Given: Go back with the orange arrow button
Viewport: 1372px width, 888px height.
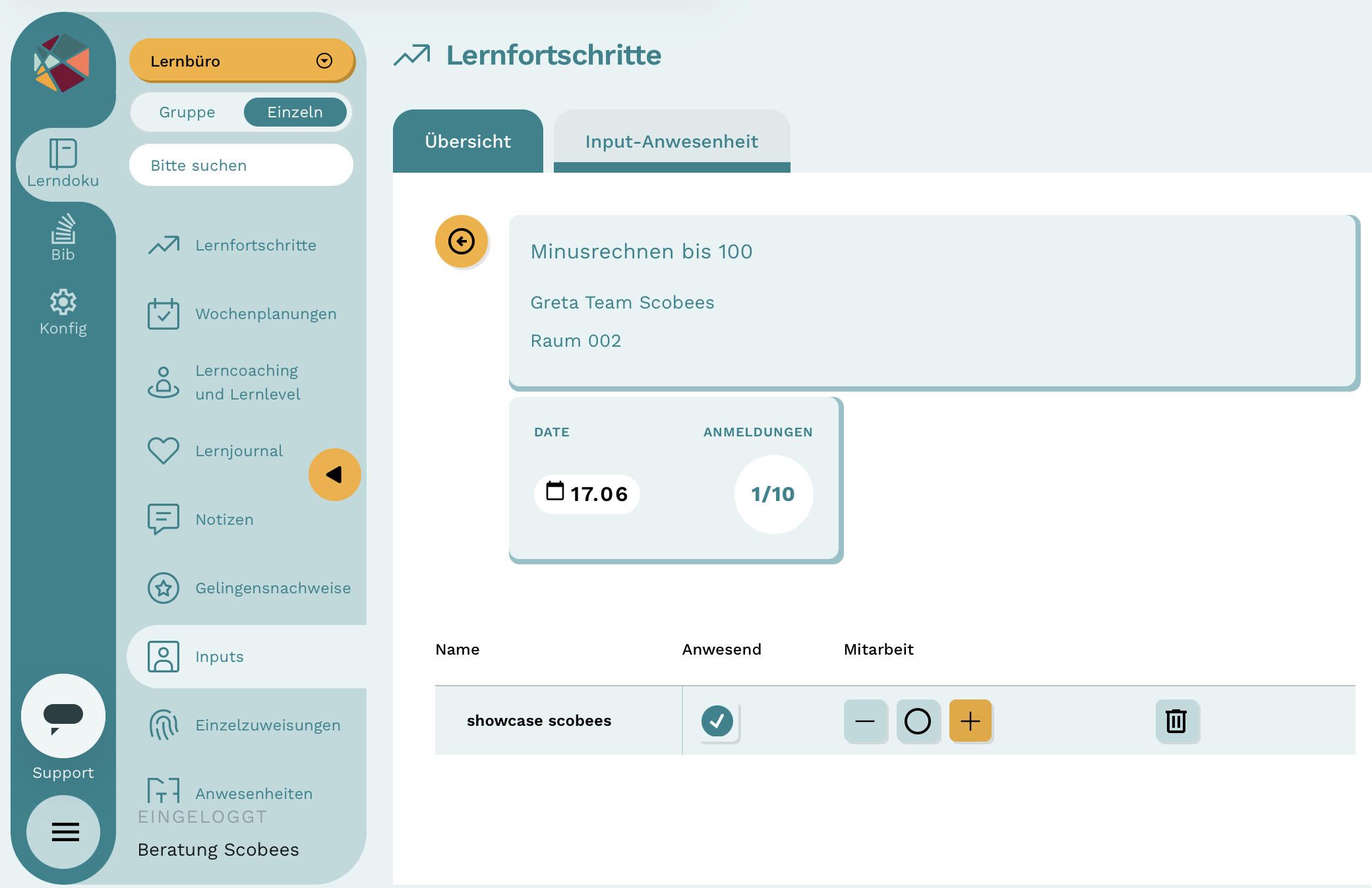Looking at the screenshot, I should click(x=462, y=241).
